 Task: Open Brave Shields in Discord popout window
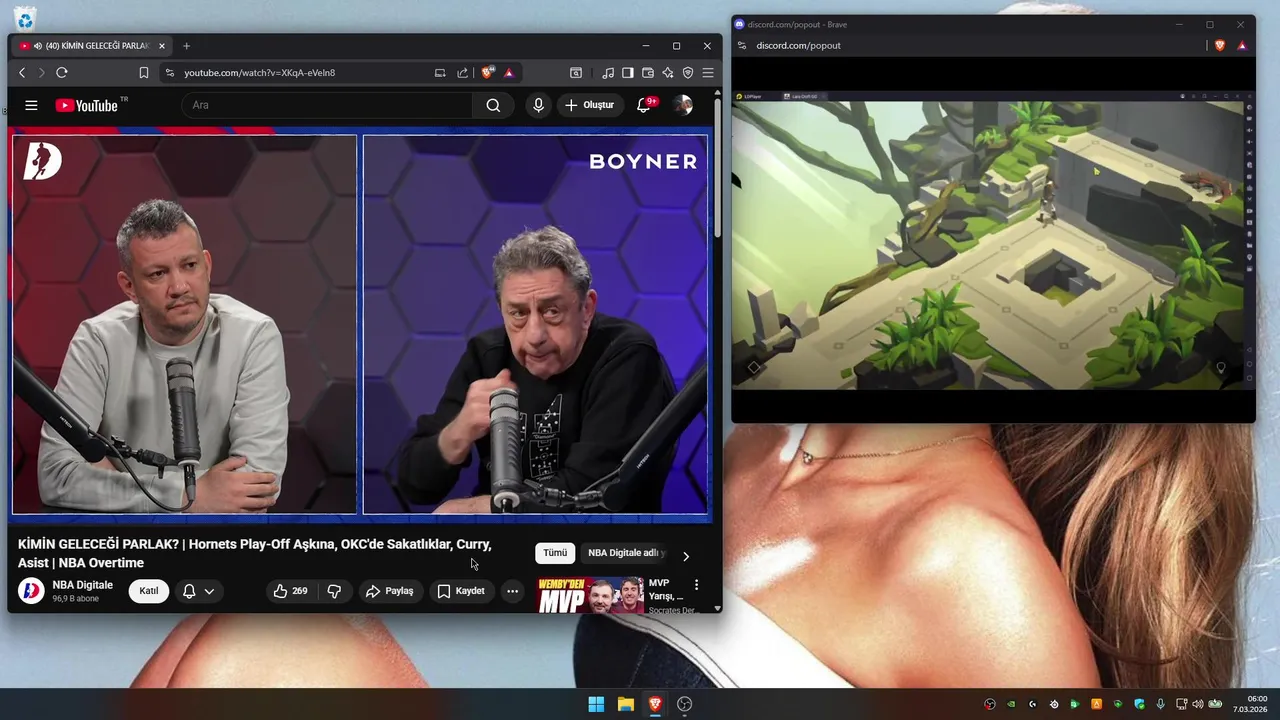tap(1220, 46)
